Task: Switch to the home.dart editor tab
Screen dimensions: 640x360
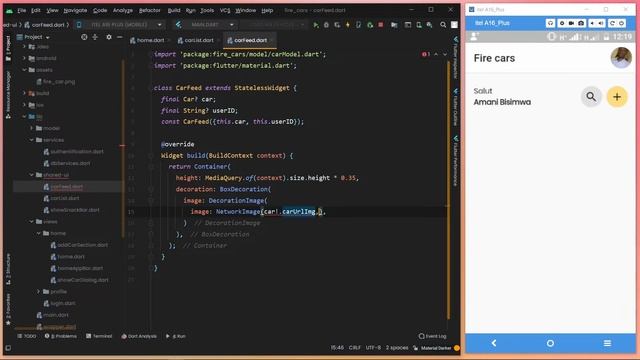Action: 147,40
